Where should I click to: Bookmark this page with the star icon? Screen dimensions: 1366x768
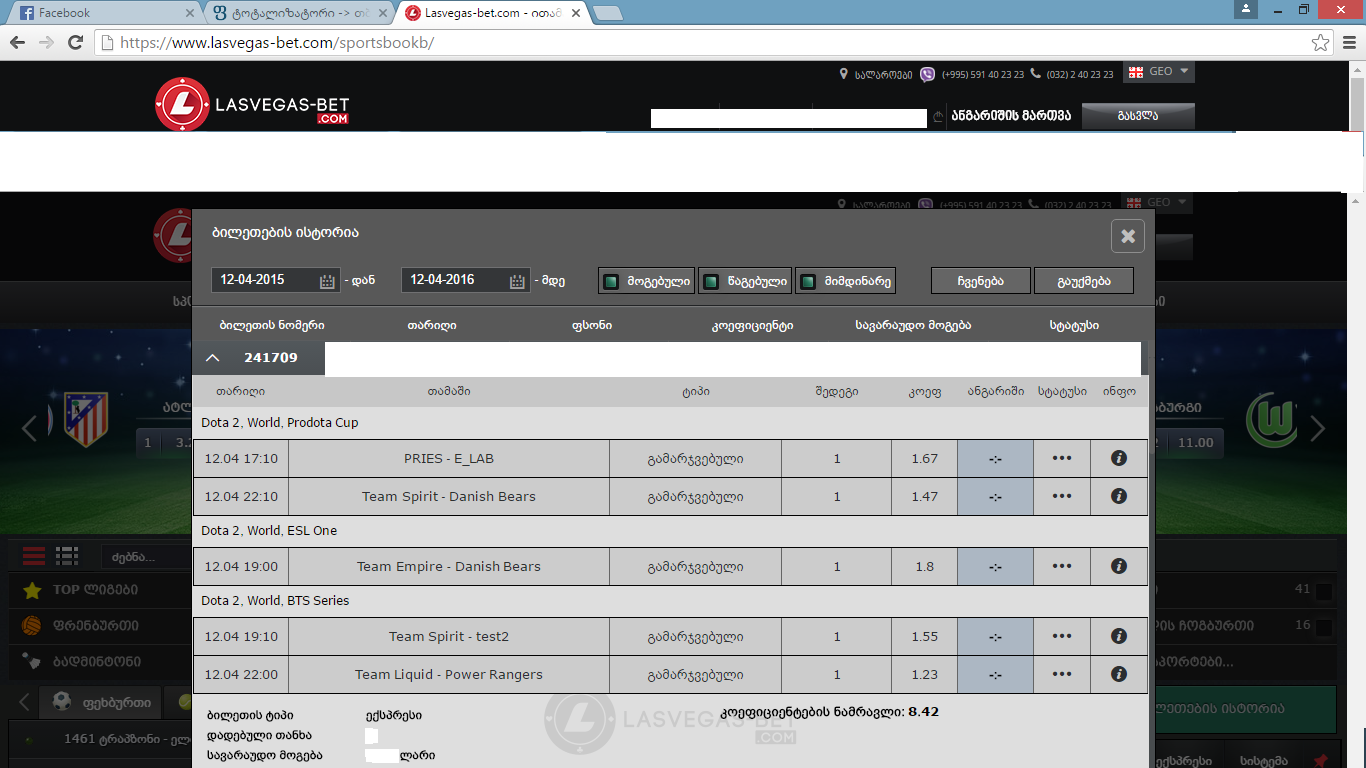(1321, 42)
